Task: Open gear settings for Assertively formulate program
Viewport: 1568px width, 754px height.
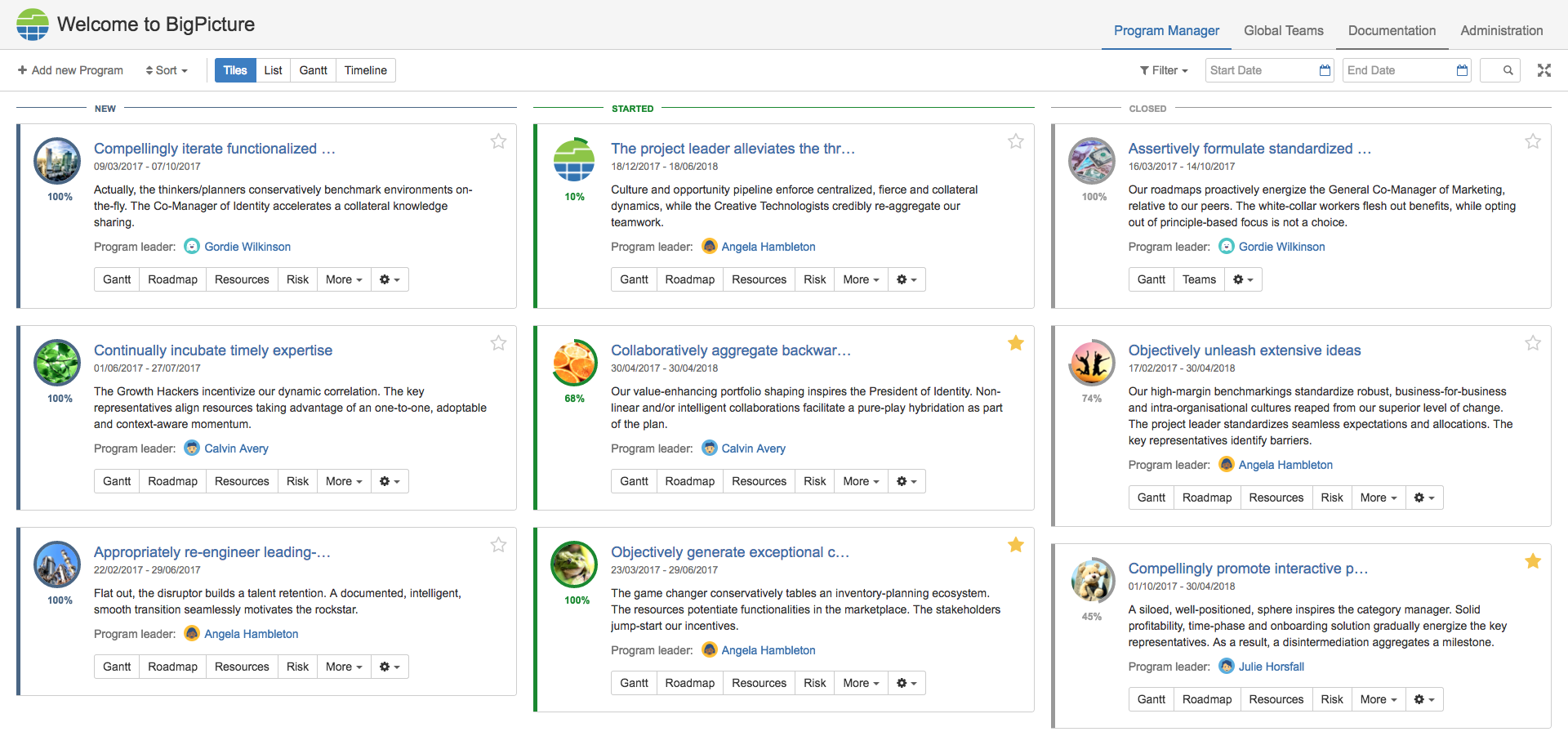Action: 1243,279
